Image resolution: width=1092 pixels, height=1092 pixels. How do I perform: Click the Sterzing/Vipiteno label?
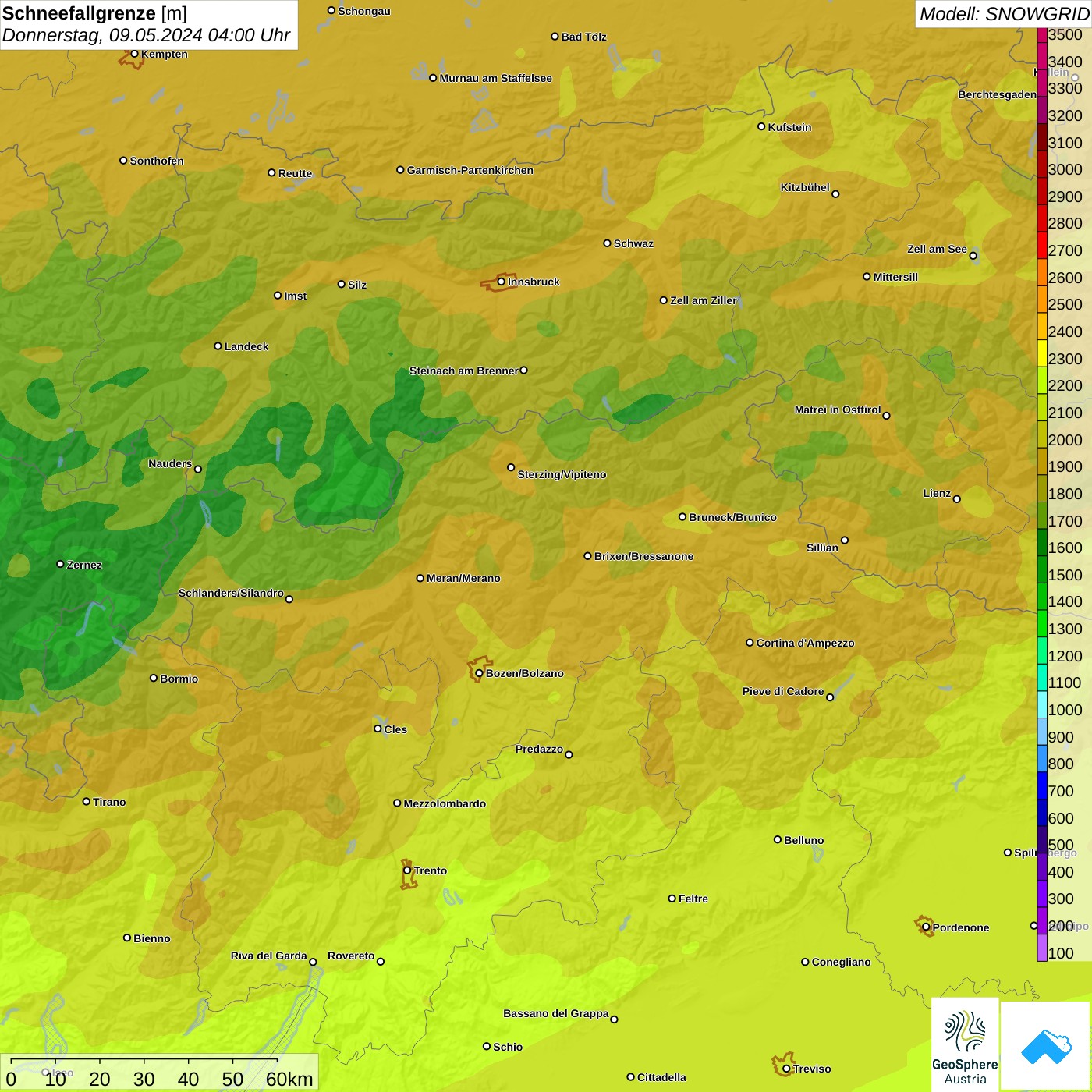pyautogui.click(x=562, y=474)
